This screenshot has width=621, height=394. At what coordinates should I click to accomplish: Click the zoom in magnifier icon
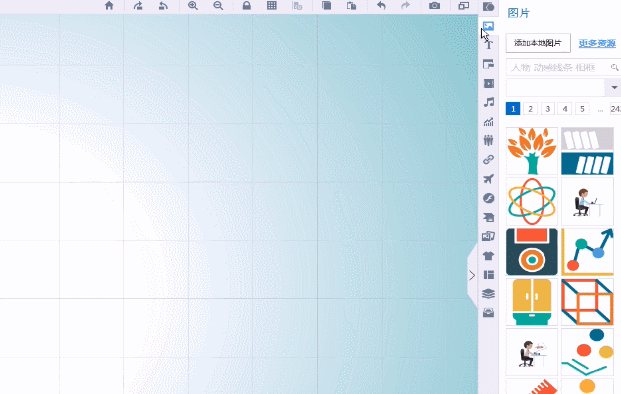pyautogui.click(x=193, y=6)
